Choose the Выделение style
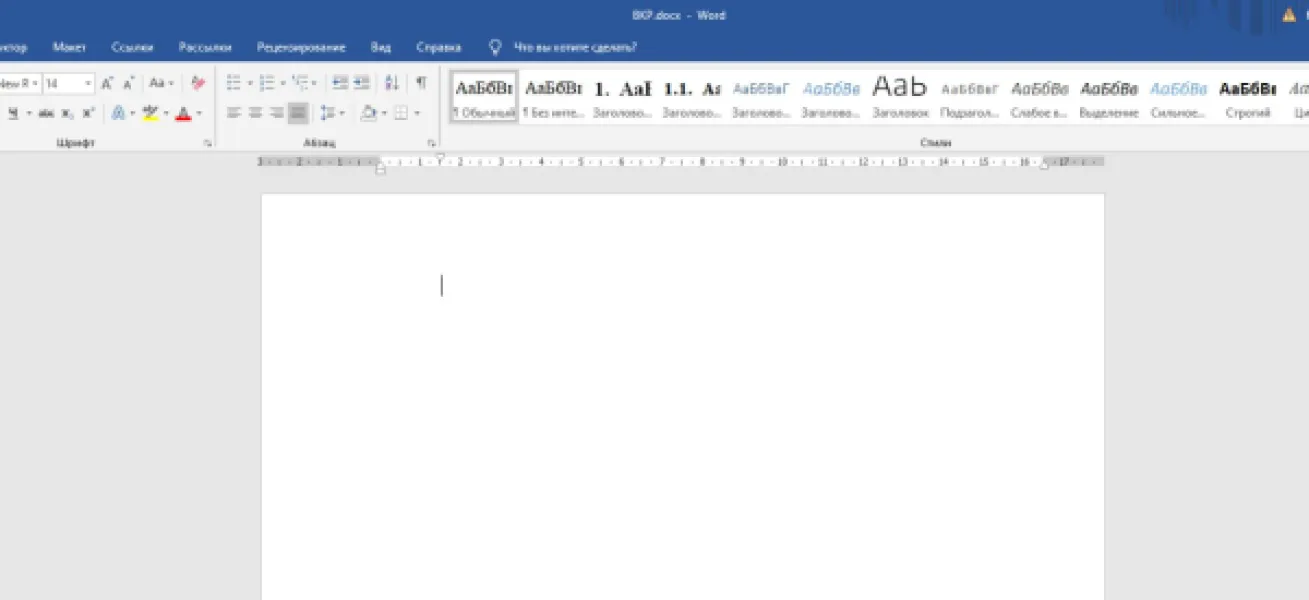 pos(1109,97)
